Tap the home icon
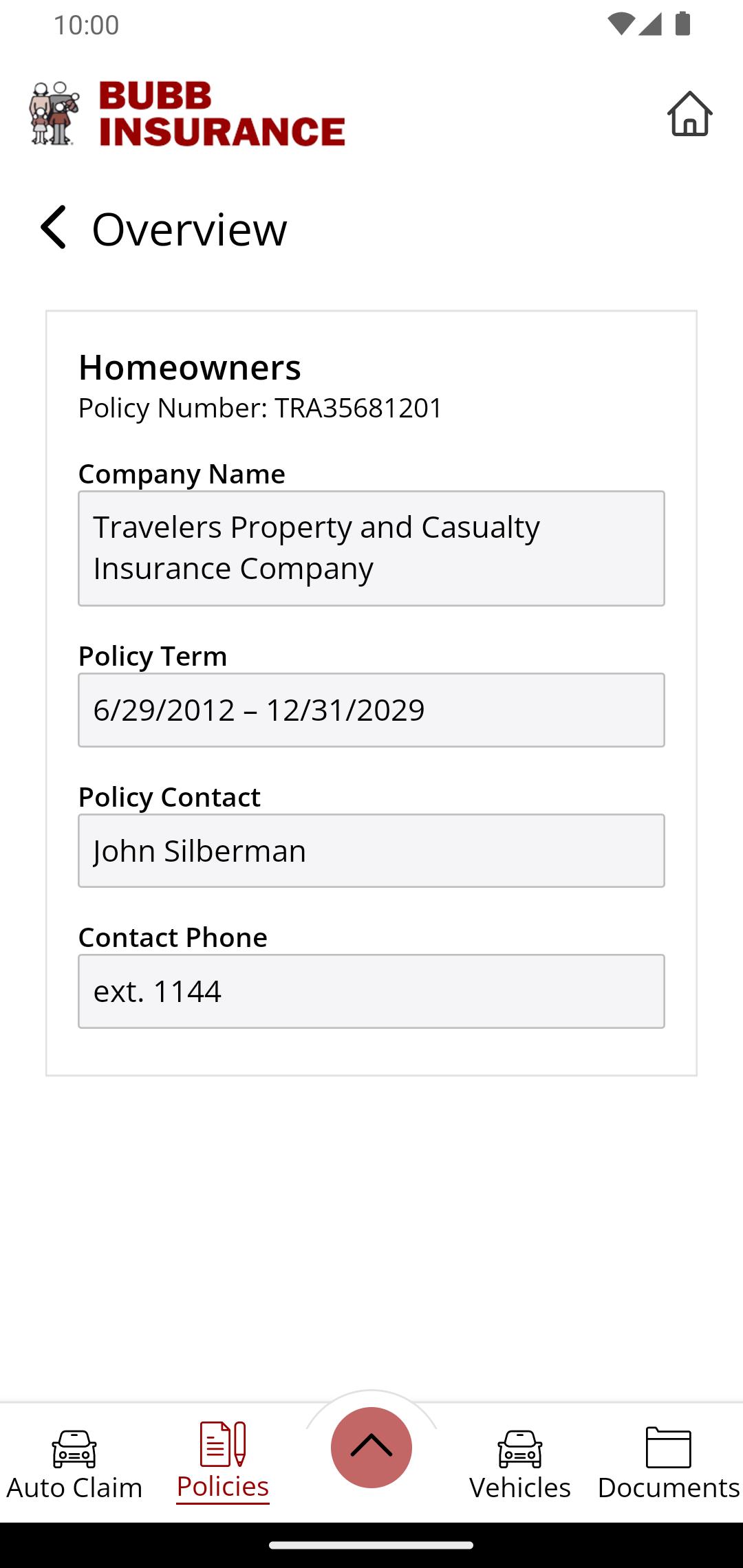The height and width of the screenshot is (1568, 743). pyautogui.click(x=689, y=113)
